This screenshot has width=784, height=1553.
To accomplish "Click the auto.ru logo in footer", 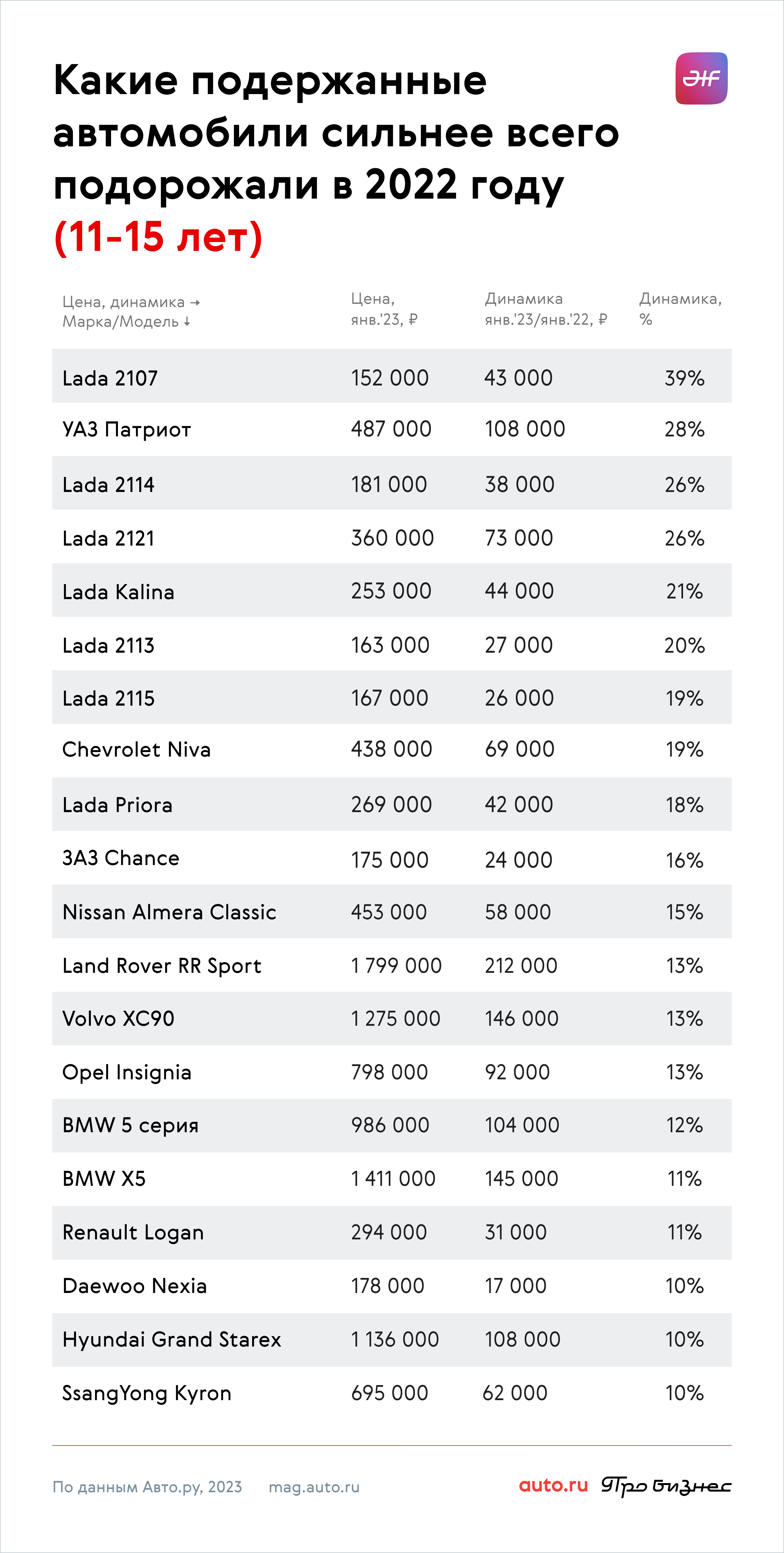I will pyautogui.click(x=553, y=1485).
